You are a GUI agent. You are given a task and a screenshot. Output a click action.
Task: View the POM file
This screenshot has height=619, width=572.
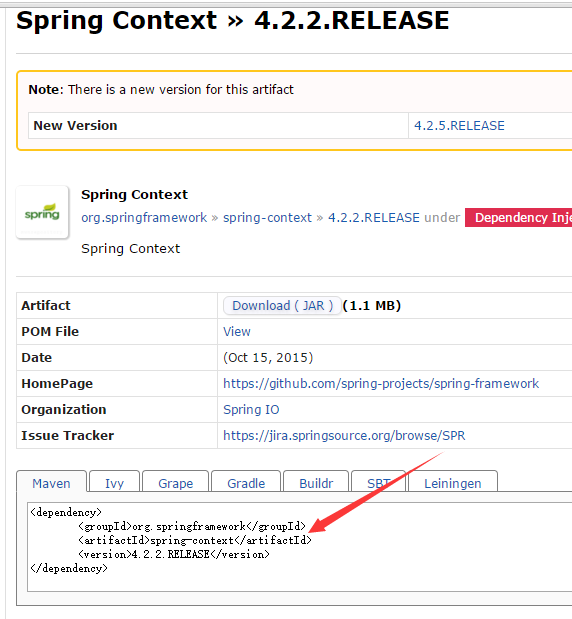point(237,332)
